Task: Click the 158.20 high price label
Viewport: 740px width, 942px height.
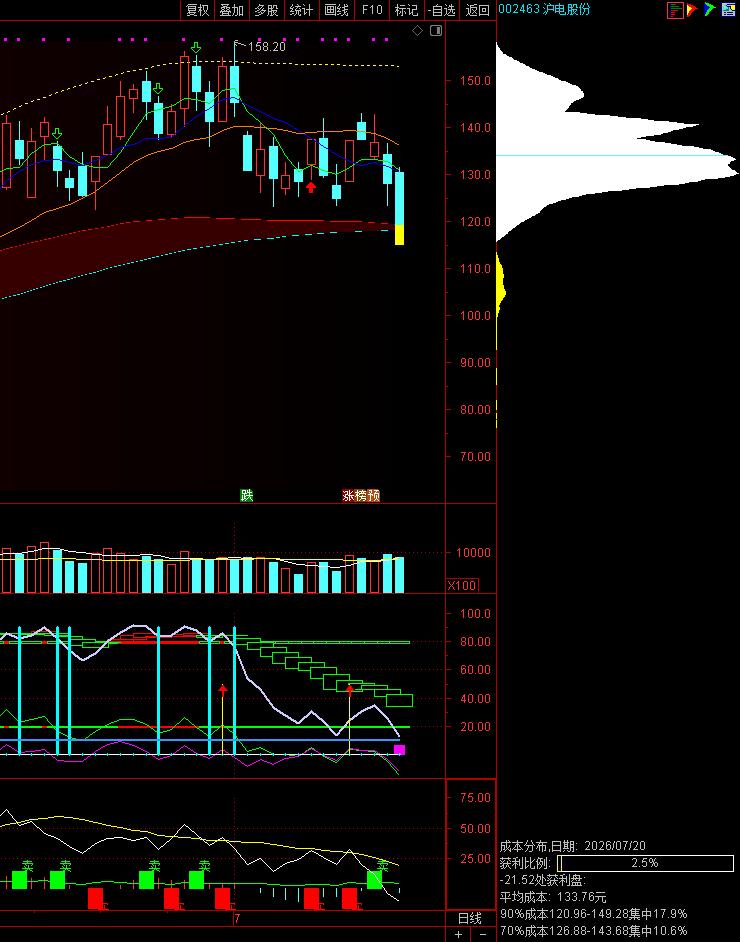Action: coord(267,46)
